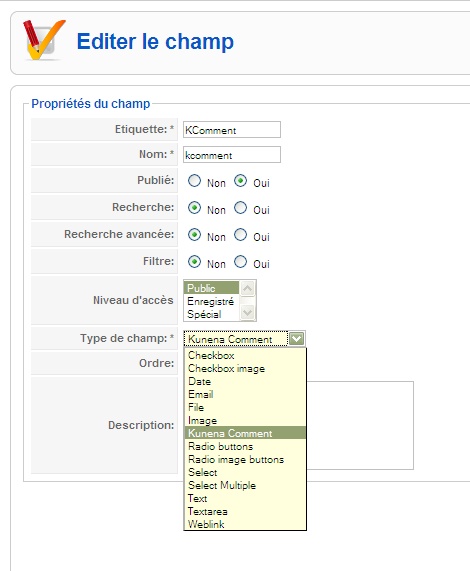Click the access list scroll down arrow
The image size is (470, 571).
(x=248, y=312)
